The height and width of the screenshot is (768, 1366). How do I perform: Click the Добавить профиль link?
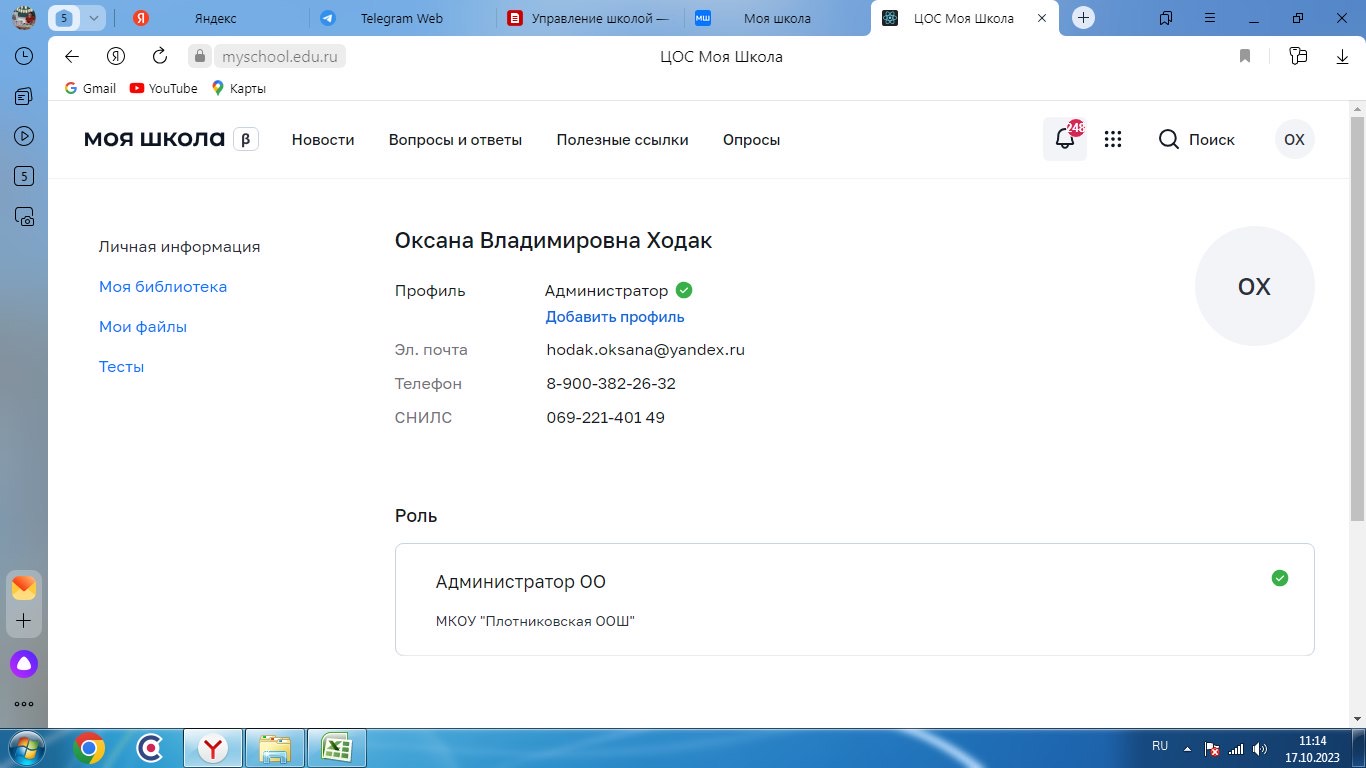pyautogui.click(x=615, y=317)
